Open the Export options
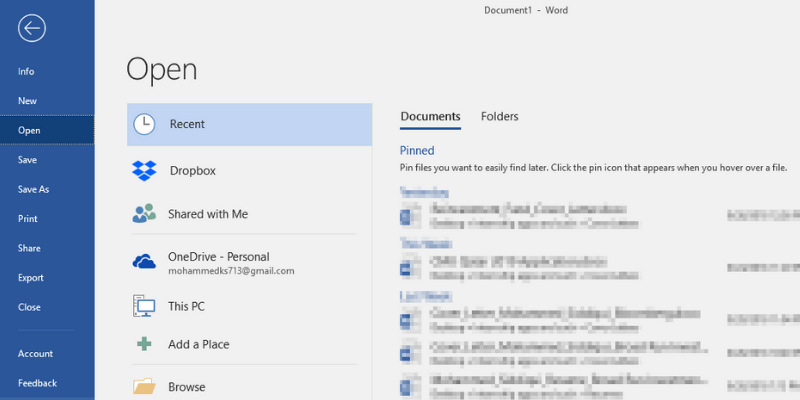 (31, 278)
